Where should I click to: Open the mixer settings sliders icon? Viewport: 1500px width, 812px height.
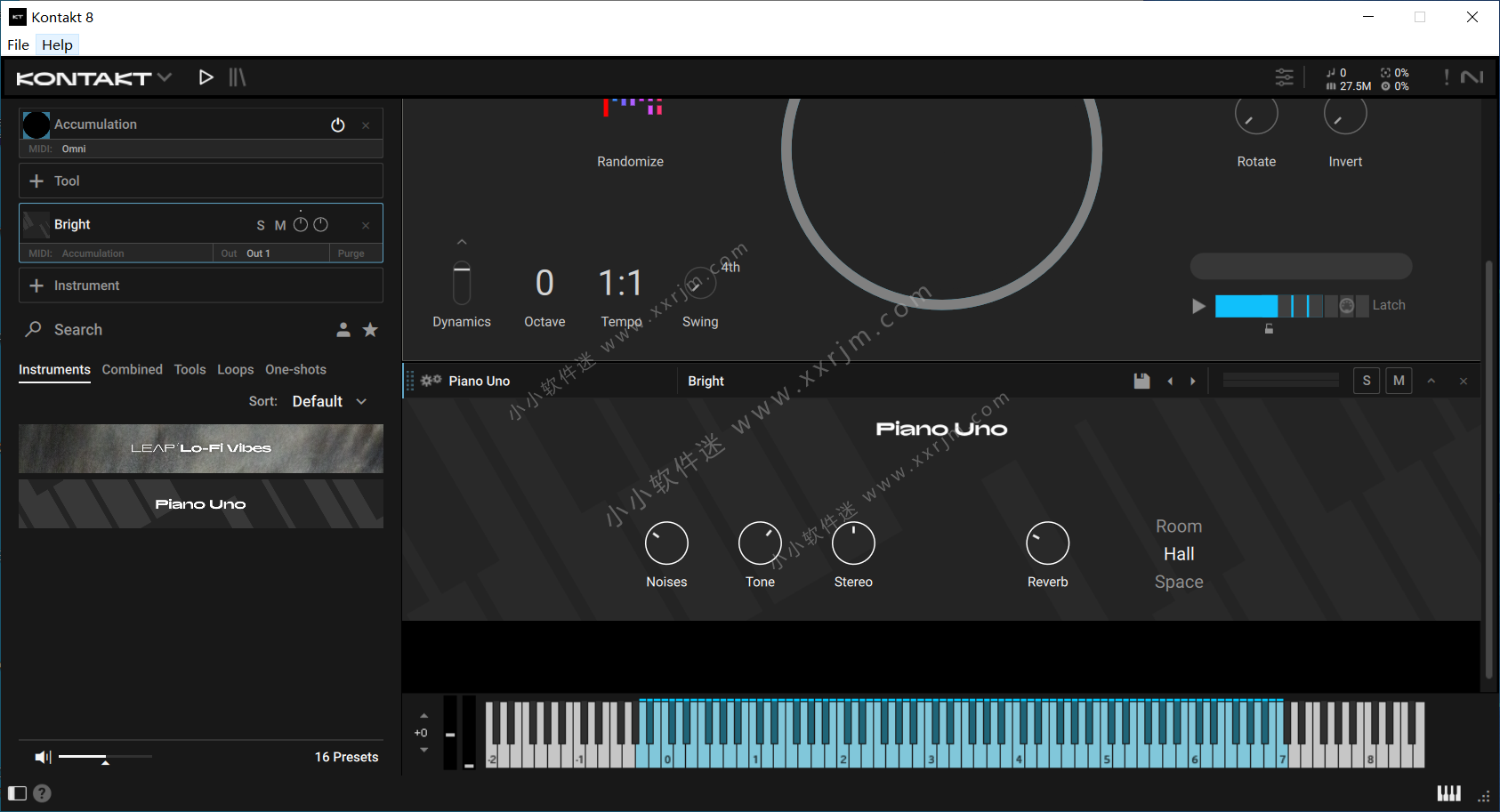click(1284, 77)
